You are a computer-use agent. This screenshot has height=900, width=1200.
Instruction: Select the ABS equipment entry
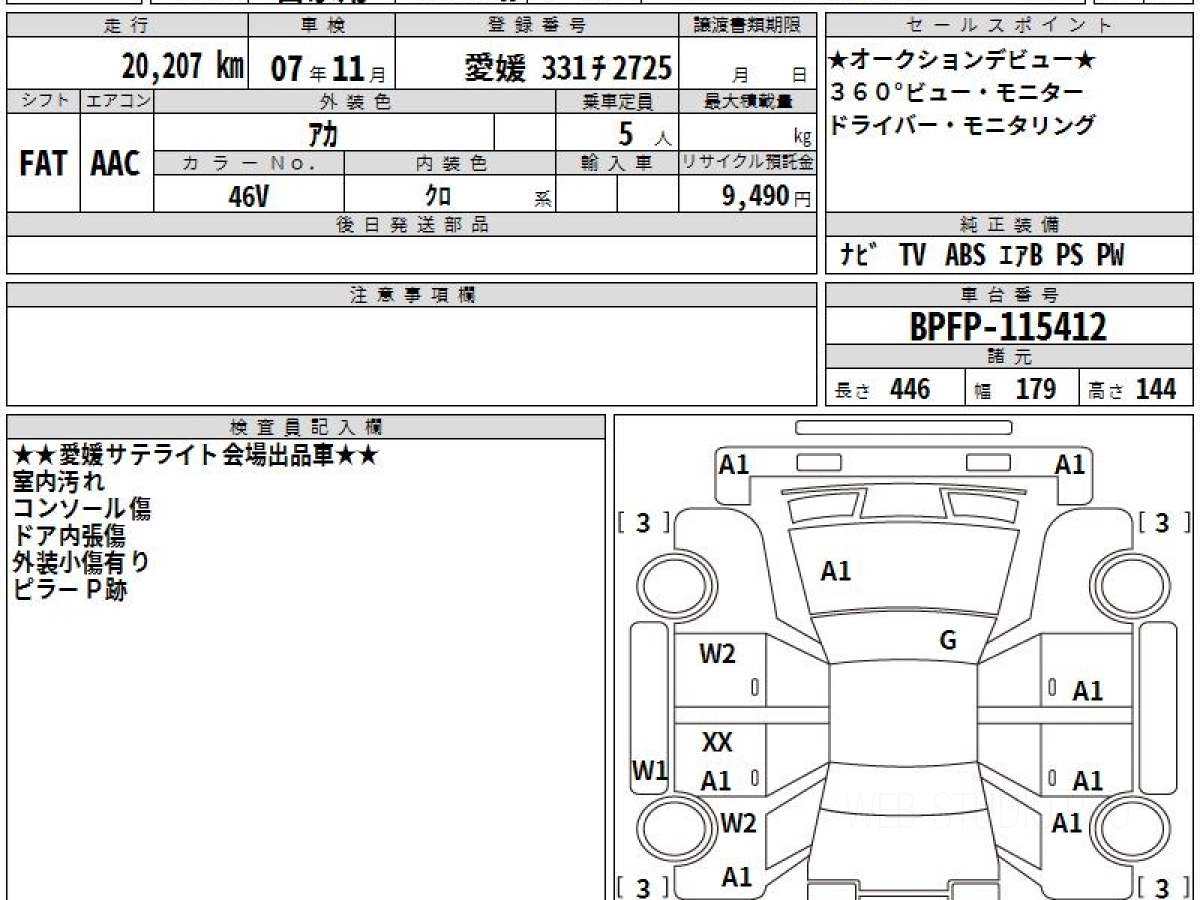click(x=965, y=256)
